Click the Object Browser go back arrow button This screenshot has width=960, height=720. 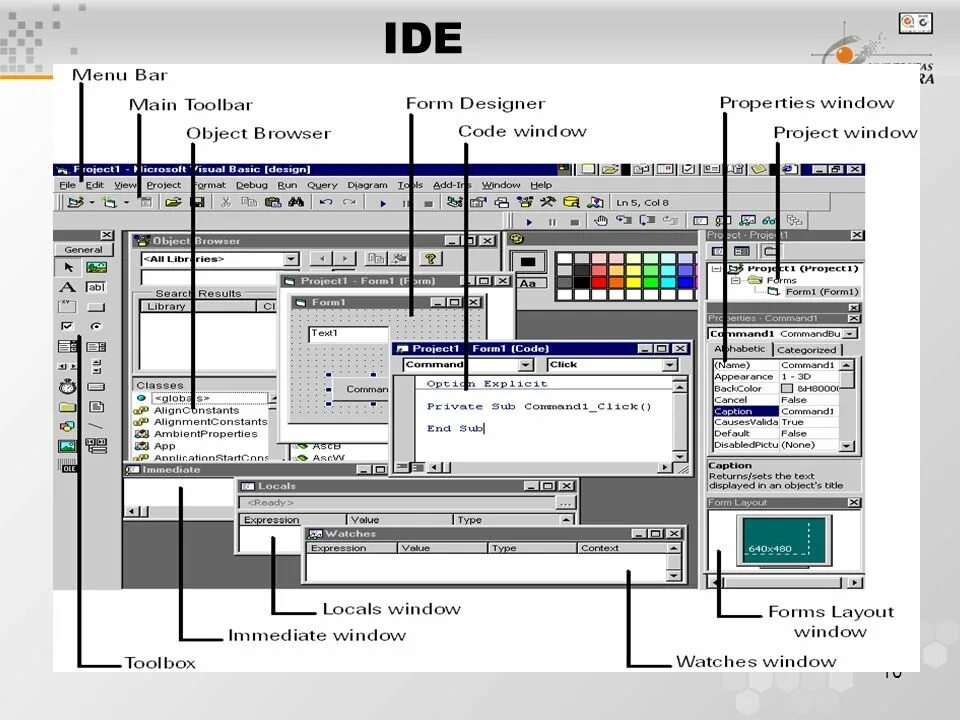click(x=321, y=259)
